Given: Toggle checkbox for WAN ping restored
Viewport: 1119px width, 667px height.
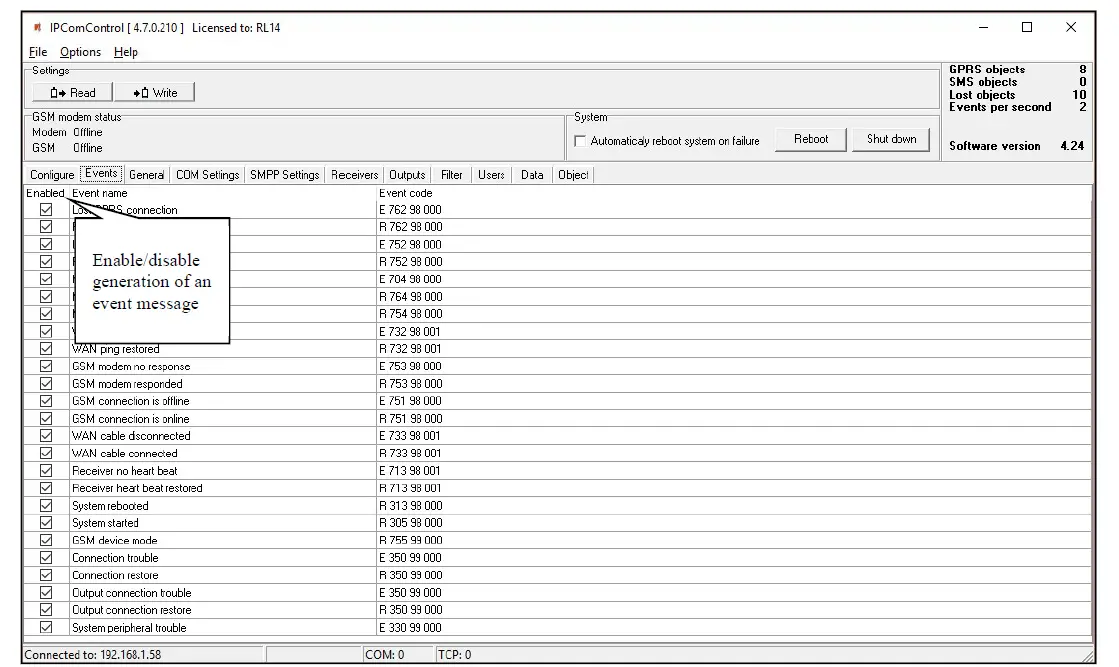Looking at the screenshot, I should [x=46, y=349].
